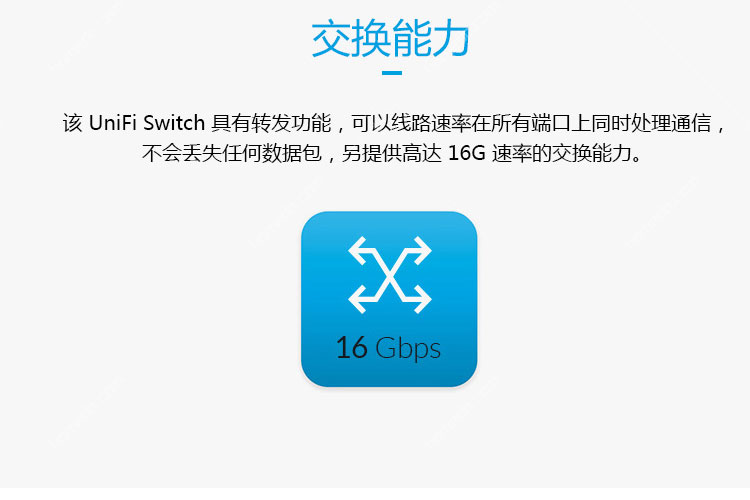Click the crossing arrows switching icon

pos(390,275)
